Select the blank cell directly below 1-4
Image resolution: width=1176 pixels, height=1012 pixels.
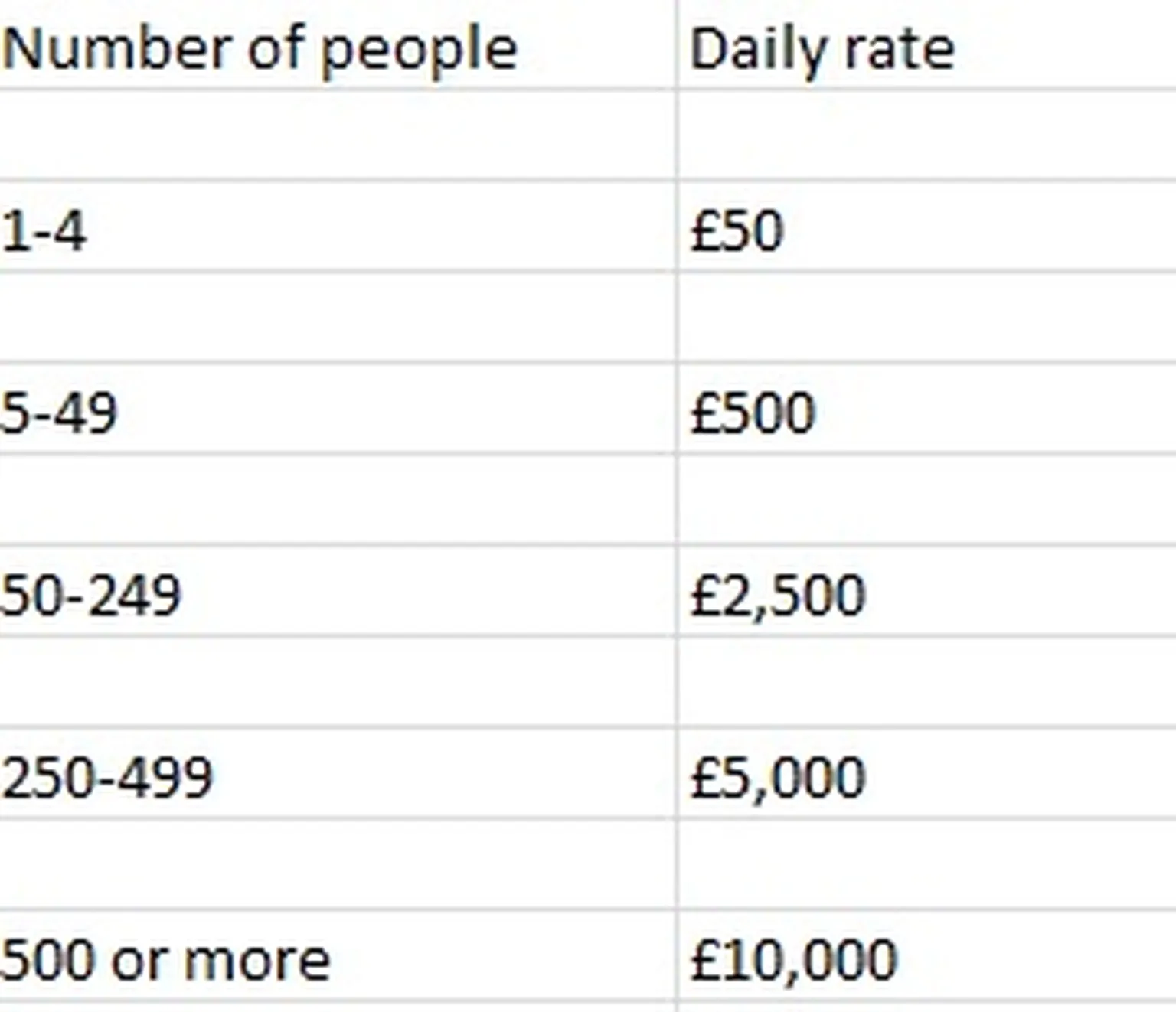pos(337,317)
